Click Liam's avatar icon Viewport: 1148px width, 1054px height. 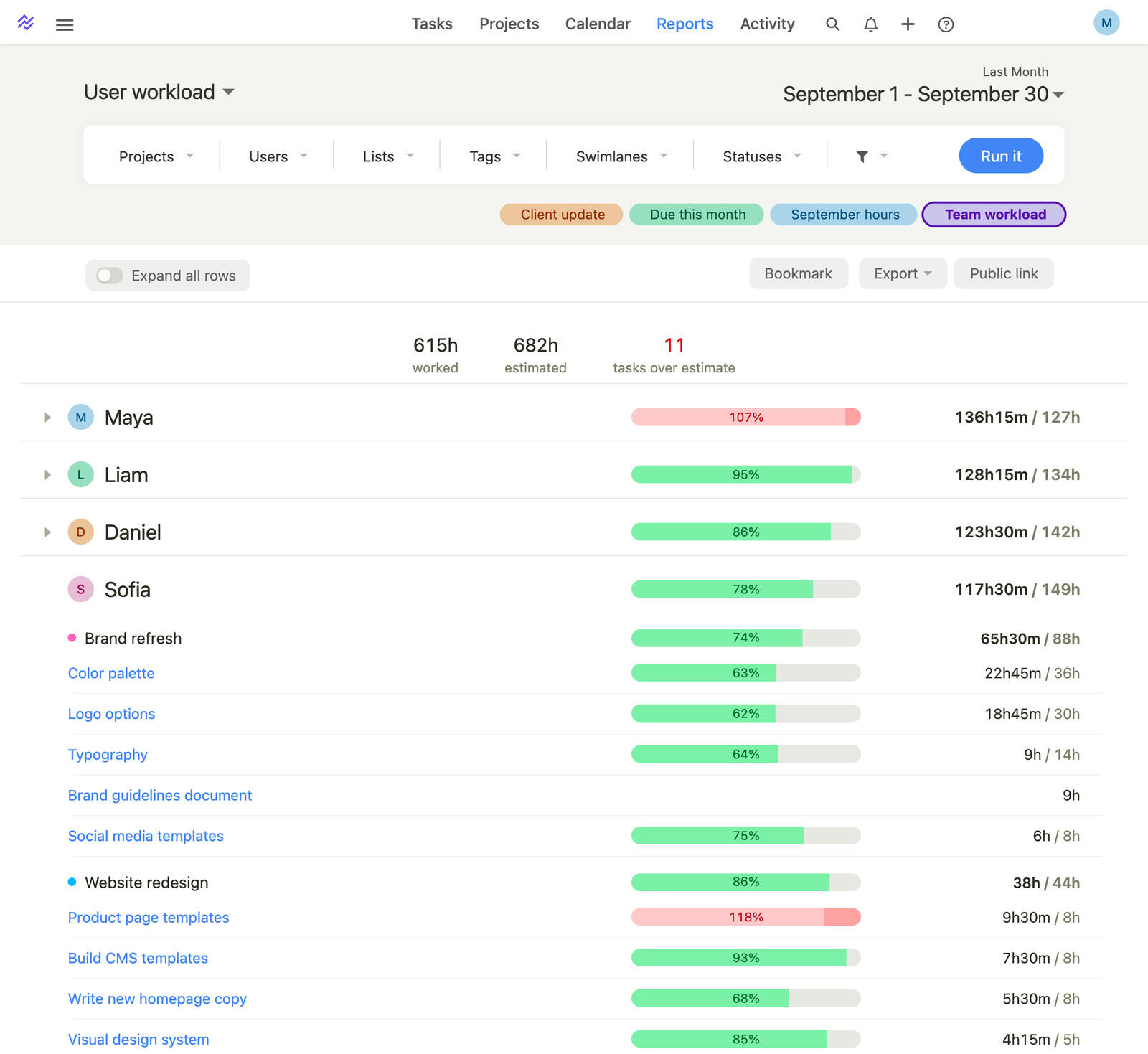point(80,474)
